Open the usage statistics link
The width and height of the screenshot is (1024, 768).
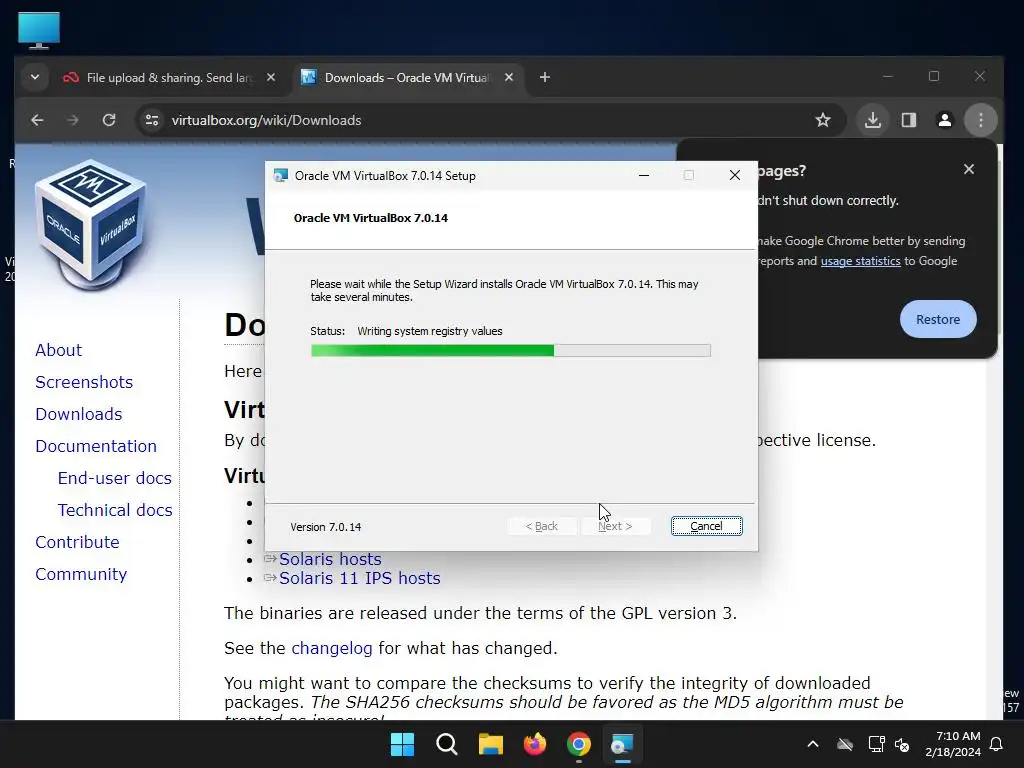[x=860, y=261]
